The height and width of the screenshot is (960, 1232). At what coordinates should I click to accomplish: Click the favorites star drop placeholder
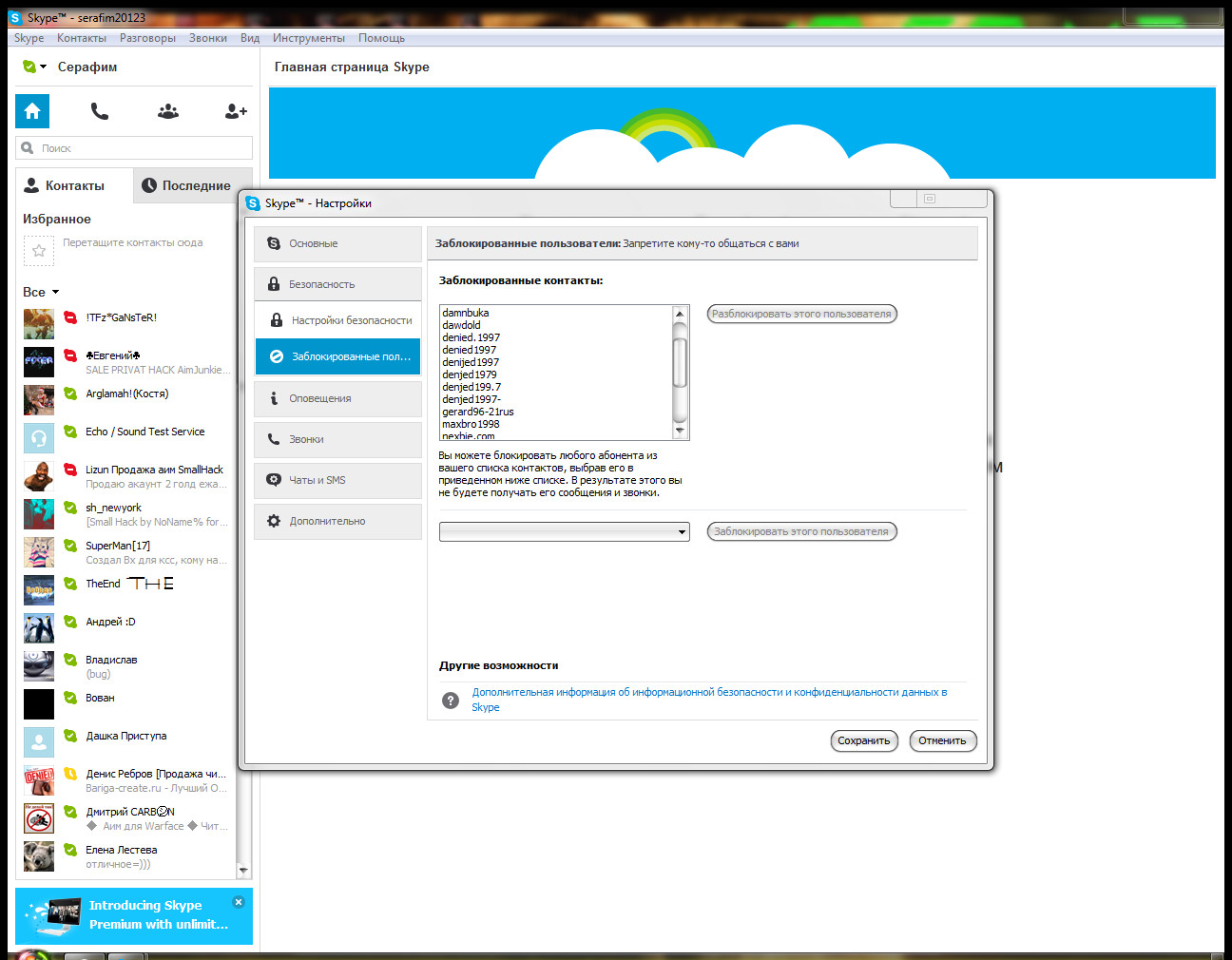click(39, 250)
